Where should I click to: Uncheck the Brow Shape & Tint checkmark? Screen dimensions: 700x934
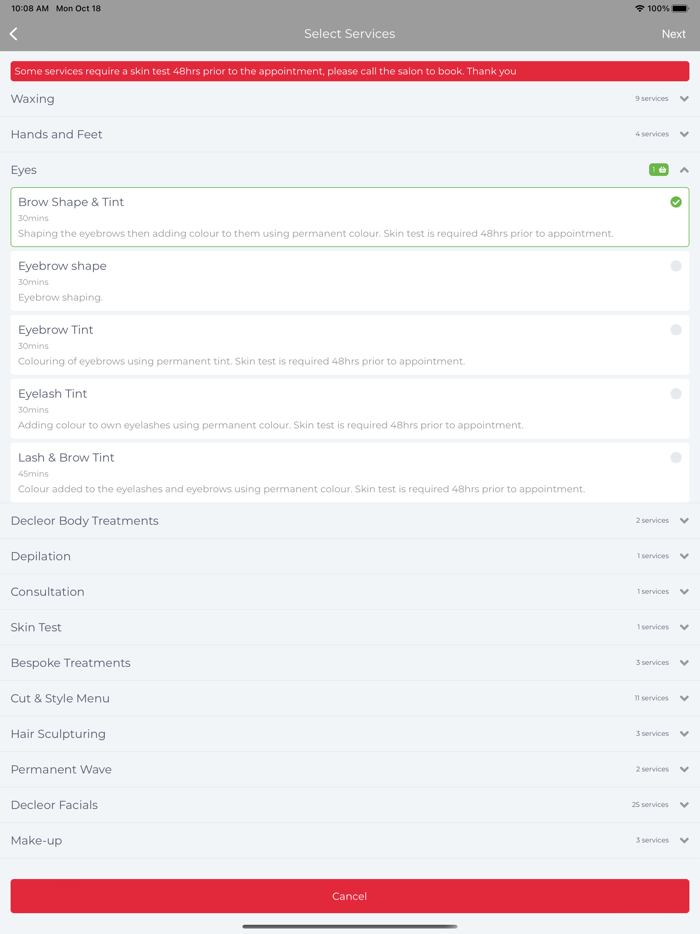click(676, 202)
